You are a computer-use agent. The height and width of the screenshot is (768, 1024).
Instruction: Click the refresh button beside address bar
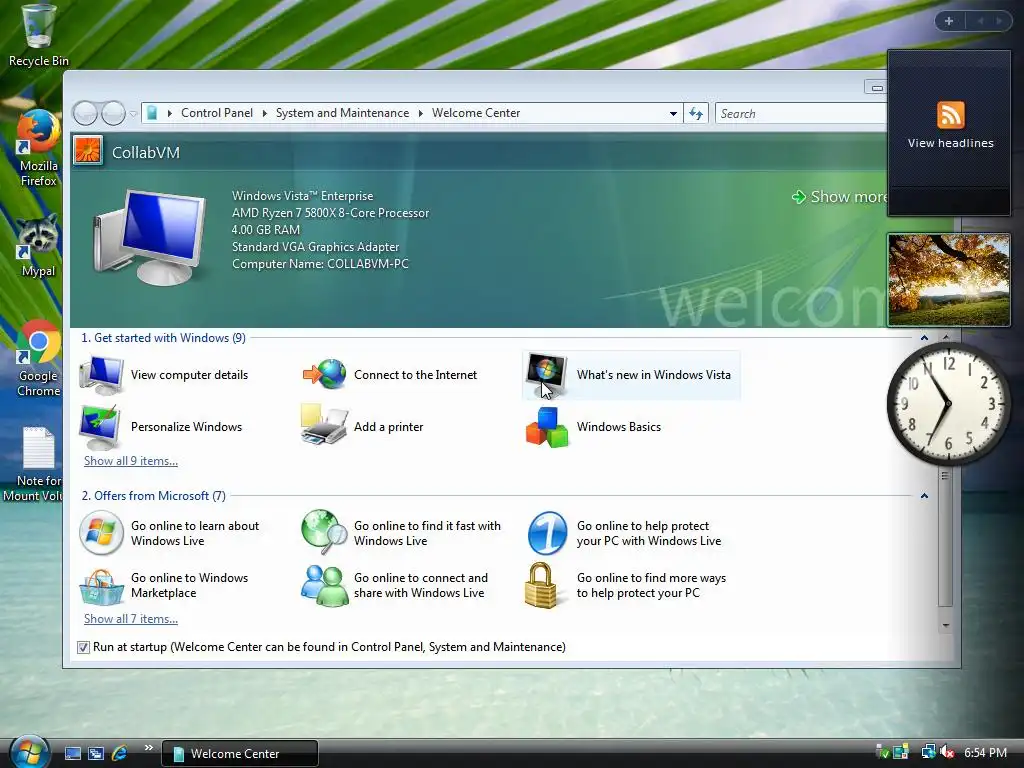coord(696,114)
